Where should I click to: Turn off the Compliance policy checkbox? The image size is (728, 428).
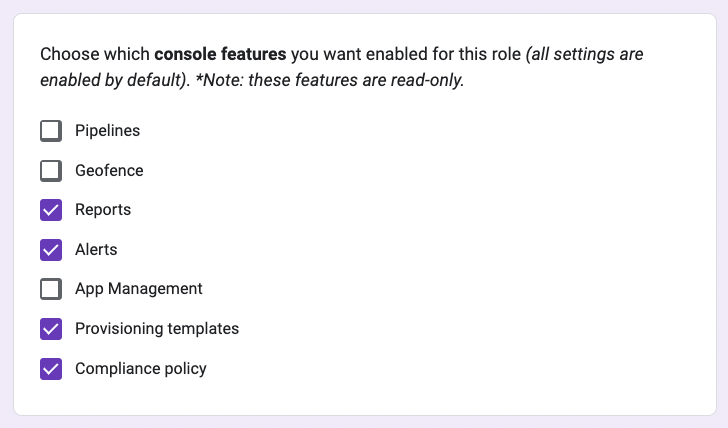pos(51,369)
